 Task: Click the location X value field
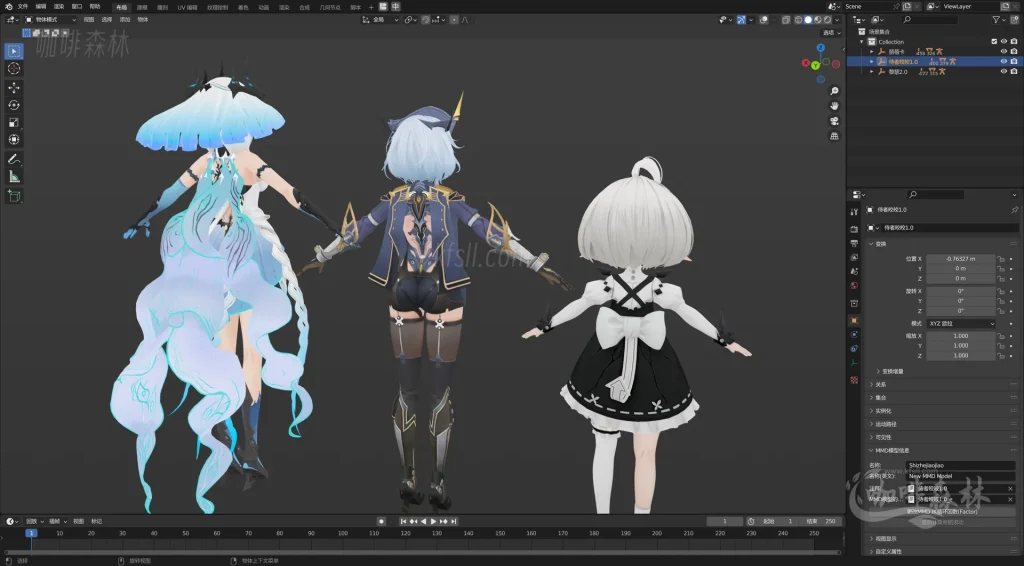[x=961, y=259]
